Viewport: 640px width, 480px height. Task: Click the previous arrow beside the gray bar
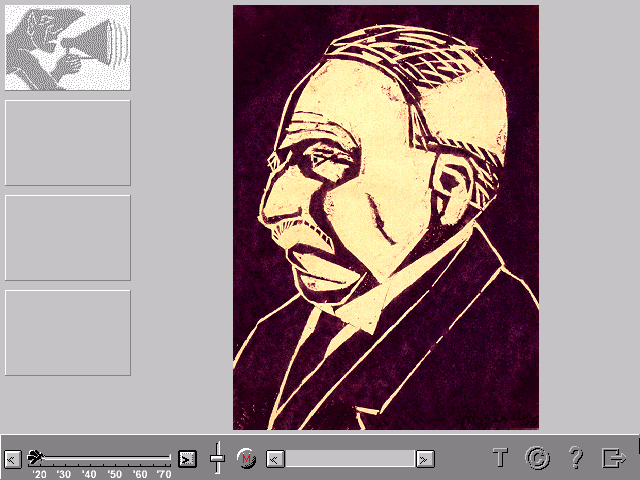(x=275, y=459)
